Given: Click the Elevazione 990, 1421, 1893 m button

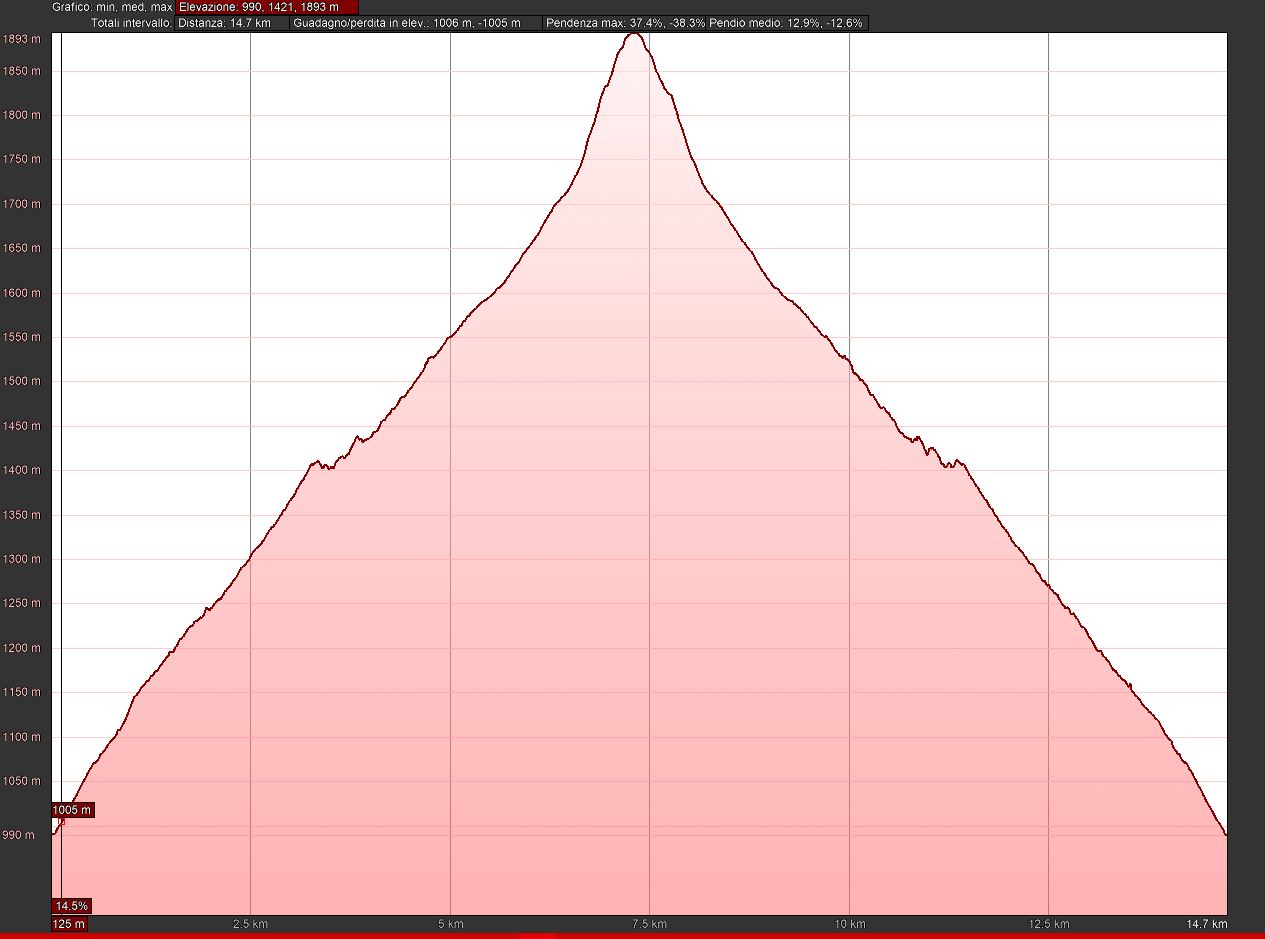Looking at the screenshot, I should (x=266, y=7).
